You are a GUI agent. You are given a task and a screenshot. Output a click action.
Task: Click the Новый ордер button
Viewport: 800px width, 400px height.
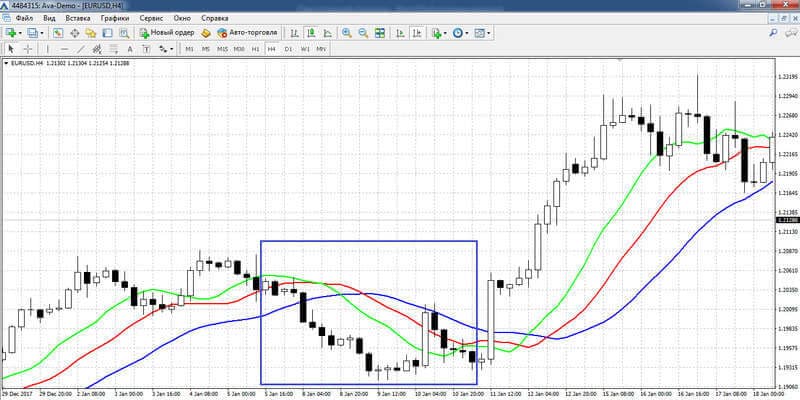coord(167,33)
